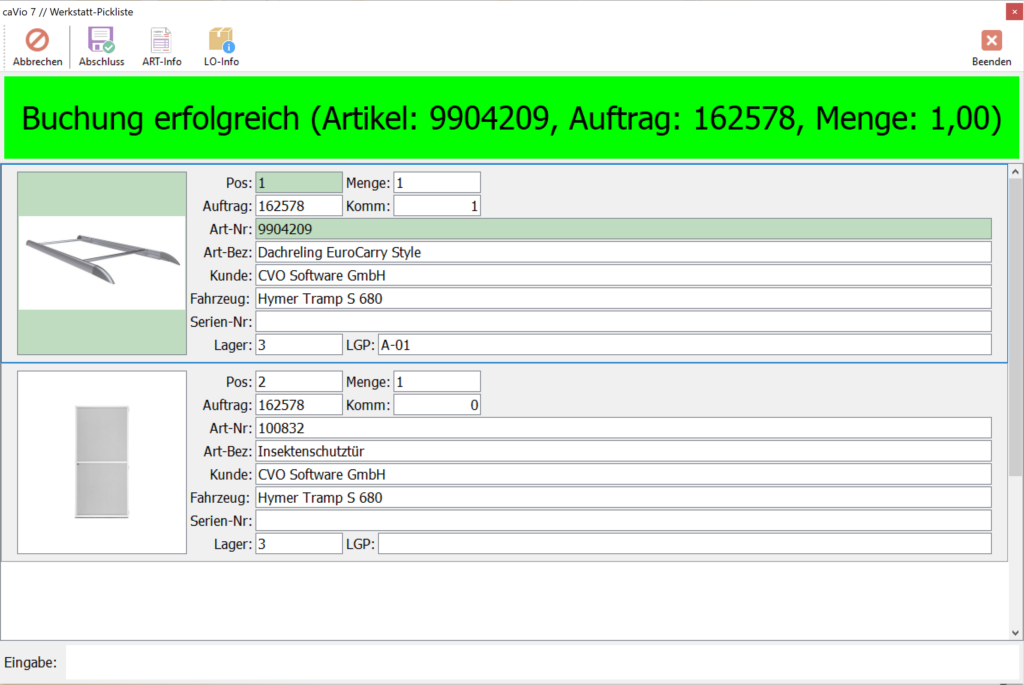
Task: Click the empty Serien-Nr field of position 1
Action: 623,322
